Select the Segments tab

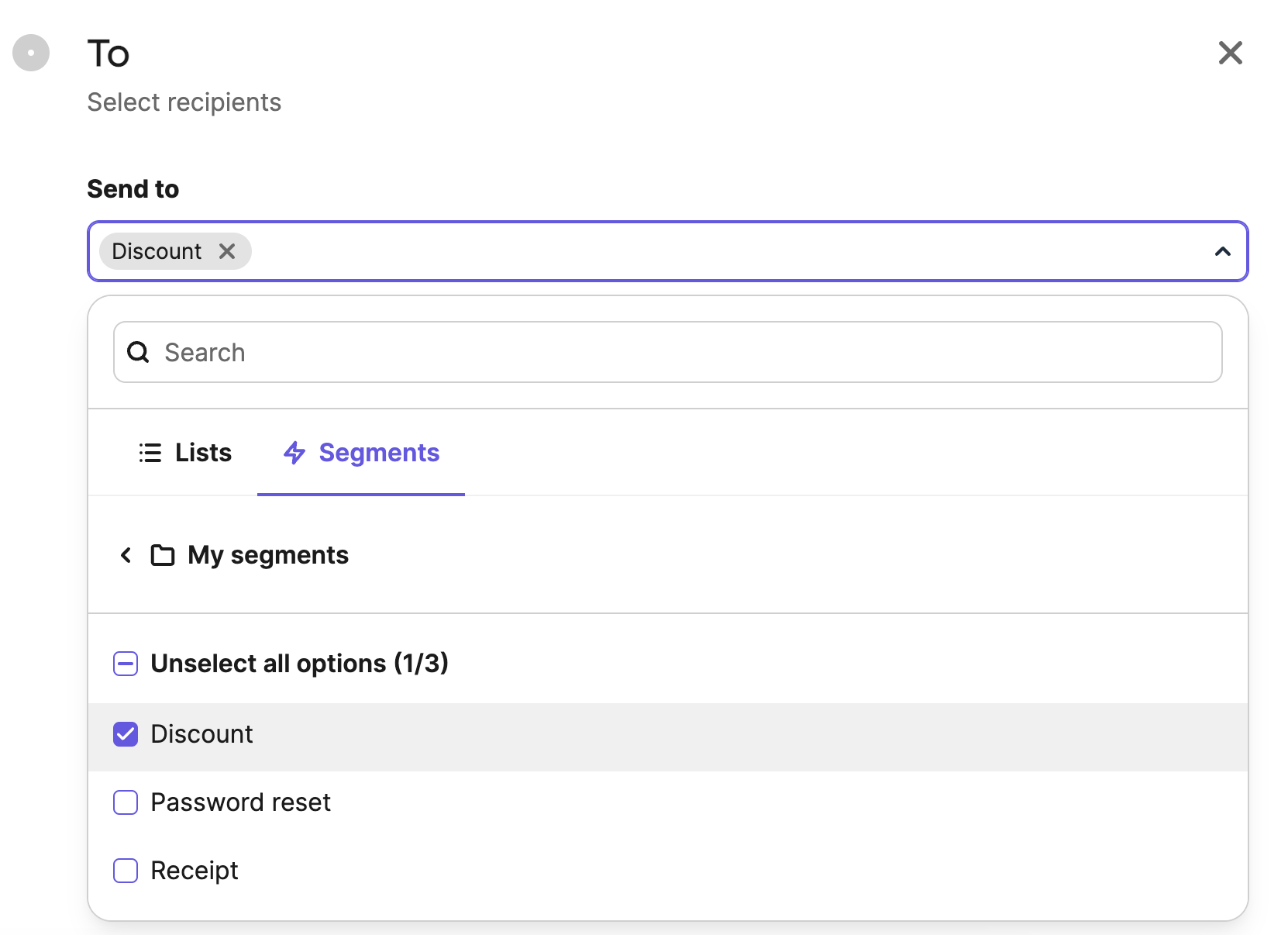pos(361,453)
